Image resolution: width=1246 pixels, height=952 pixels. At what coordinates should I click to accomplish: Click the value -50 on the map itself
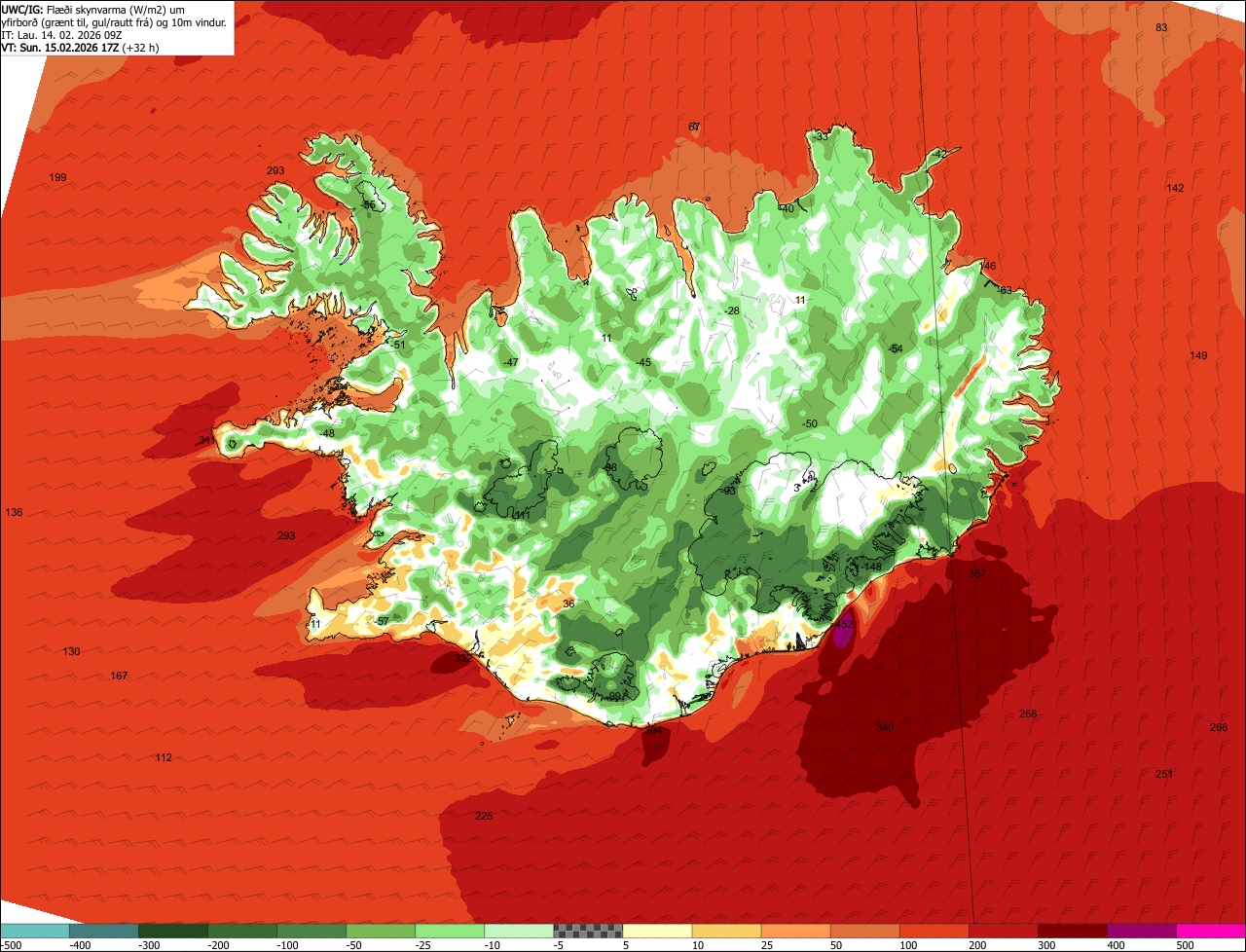(809, 423)
